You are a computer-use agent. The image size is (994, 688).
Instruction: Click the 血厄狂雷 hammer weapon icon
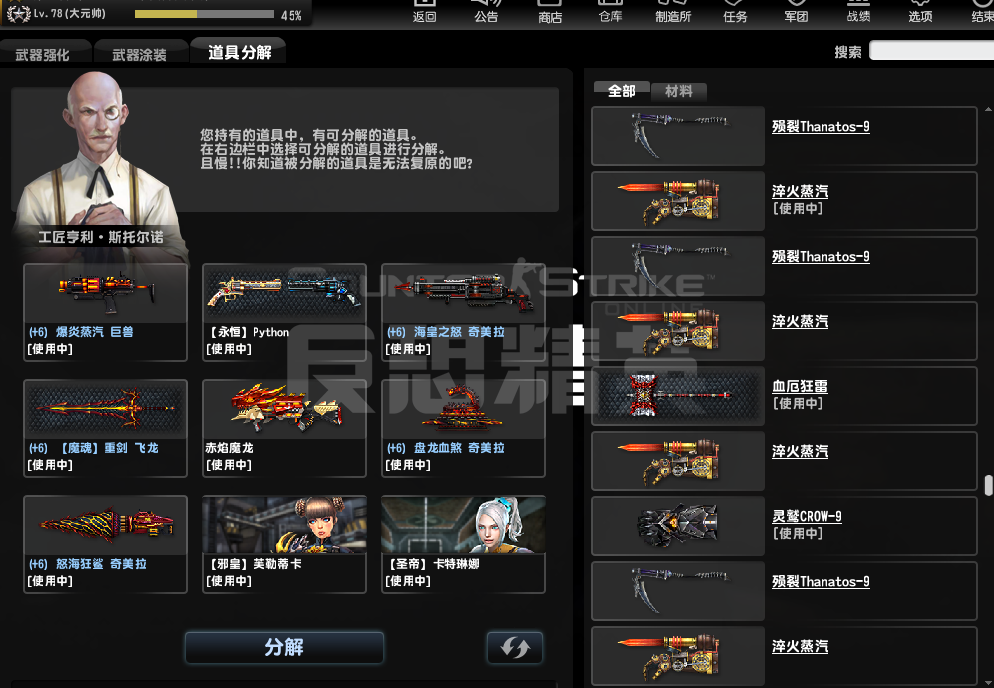(678, 396)
